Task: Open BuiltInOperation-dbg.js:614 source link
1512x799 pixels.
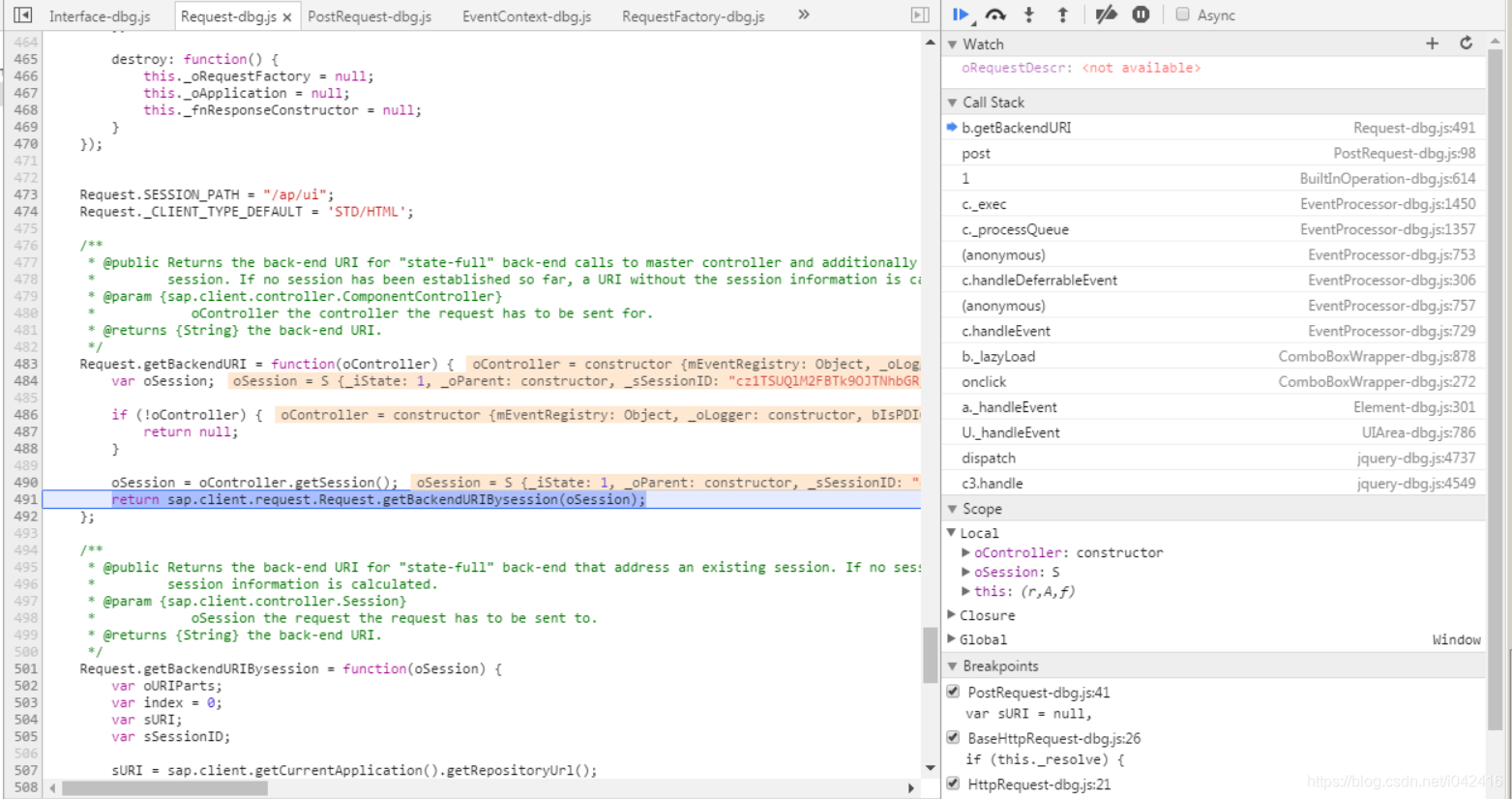Action: coord(1387,179)
